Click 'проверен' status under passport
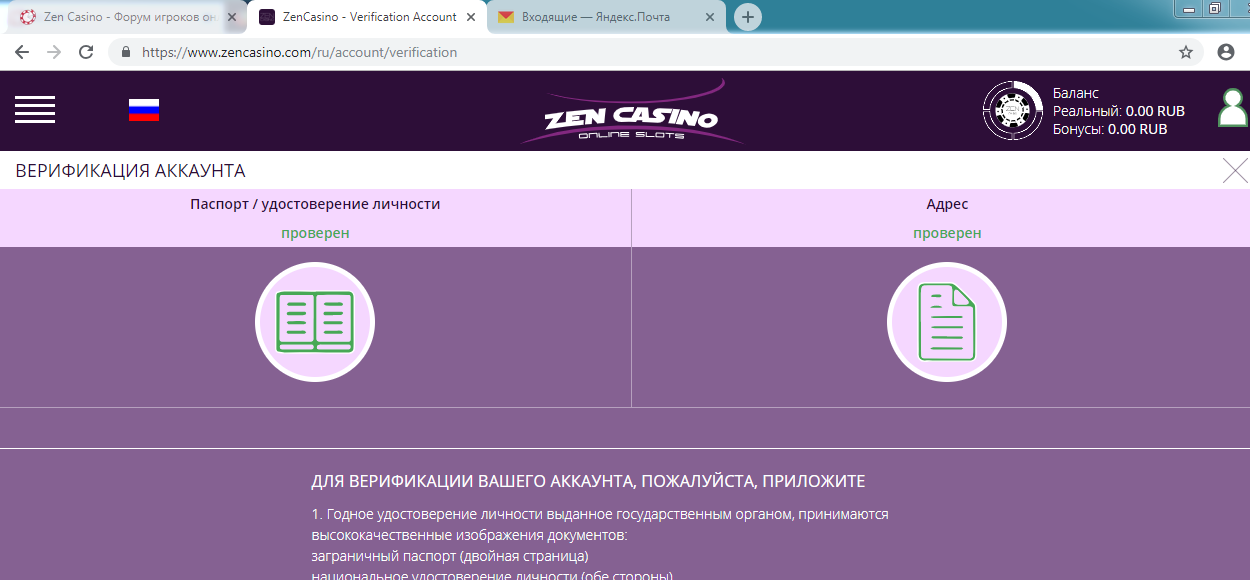The height and width of the screenshot is (580, 1250). pyautogui.click(x=315, y=233)
